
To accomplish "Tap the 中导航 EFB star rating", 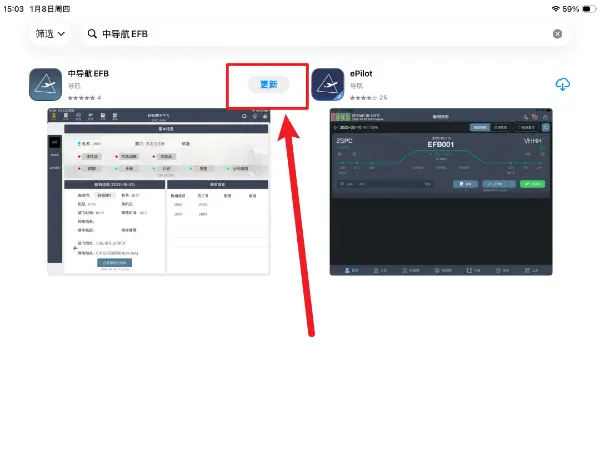I will click(x=85, y=98).
